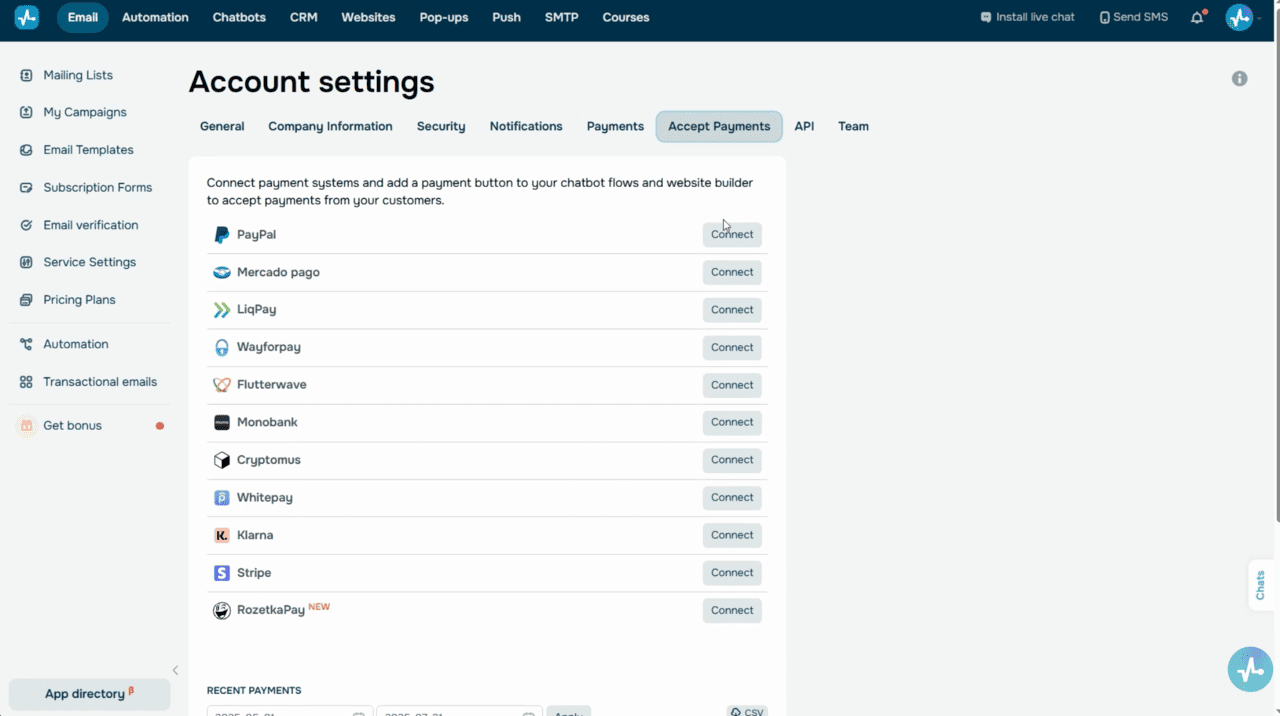Click the Stripe logo icon

coord(222,573)
